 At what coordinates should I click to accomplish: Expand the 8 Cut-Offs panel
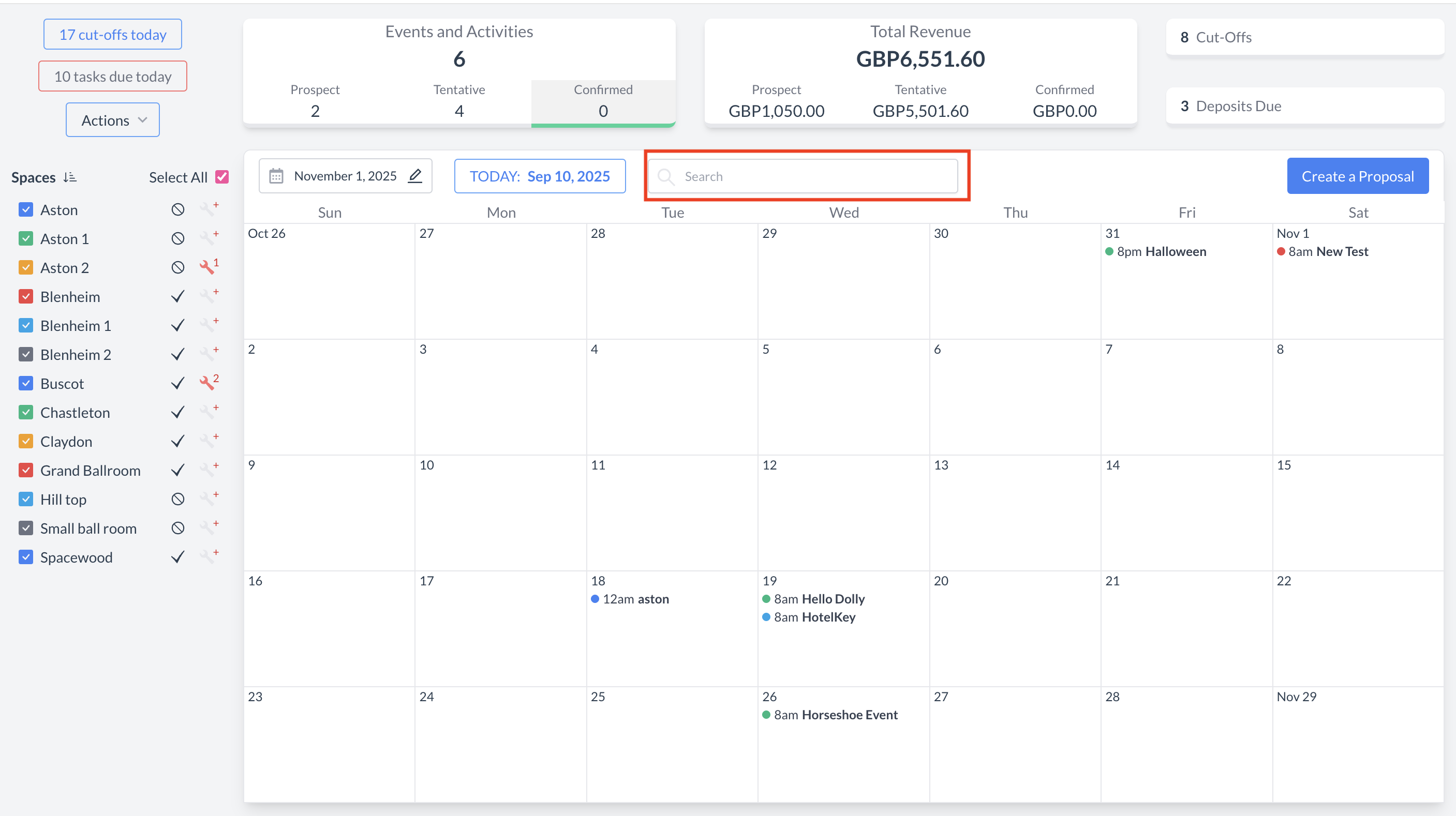pos(1304,37)
